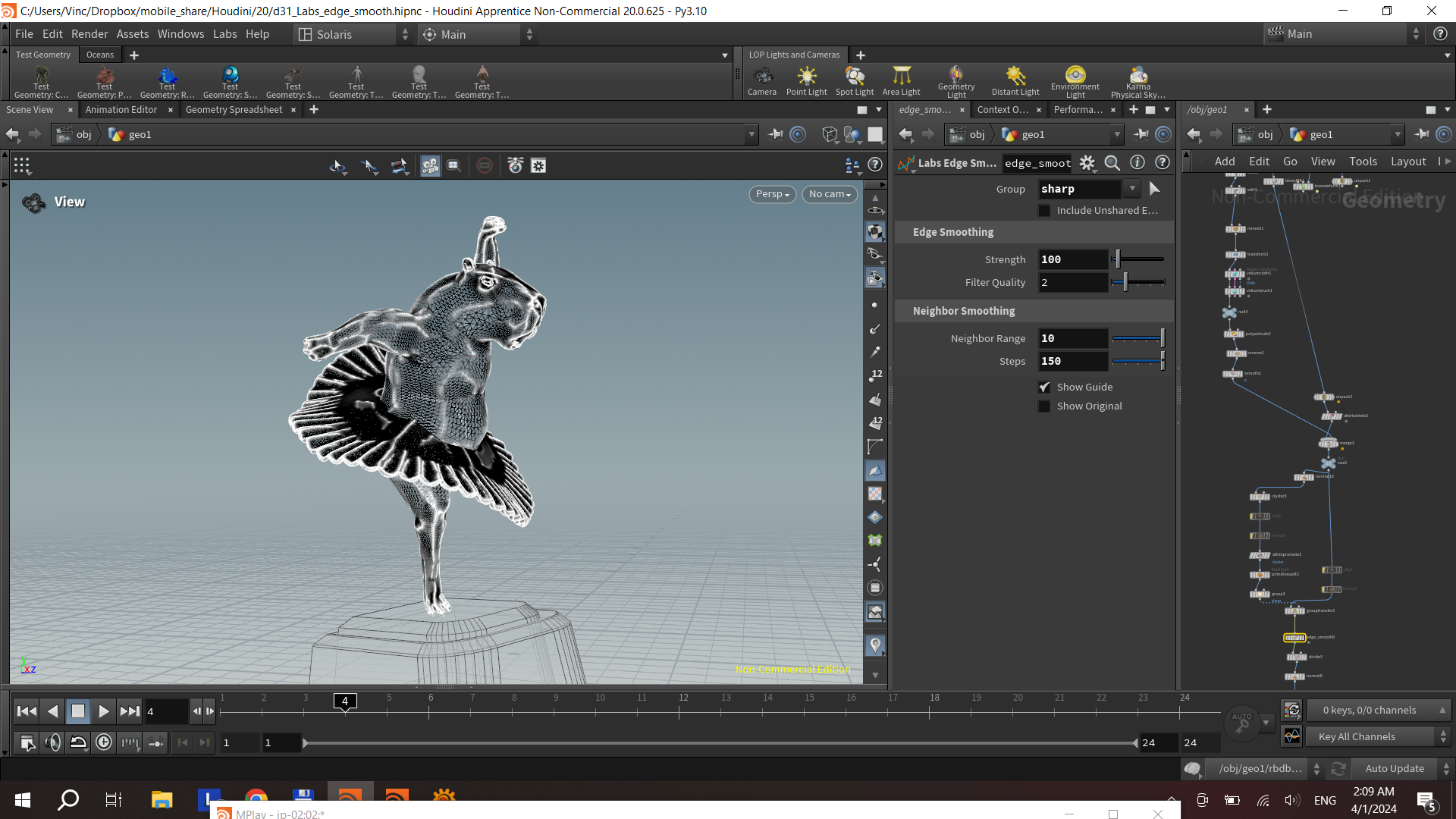The width and height of the screenshot is (1456, 819).
Task: Open the node info icon
Action: click(x=1137, y=162)
